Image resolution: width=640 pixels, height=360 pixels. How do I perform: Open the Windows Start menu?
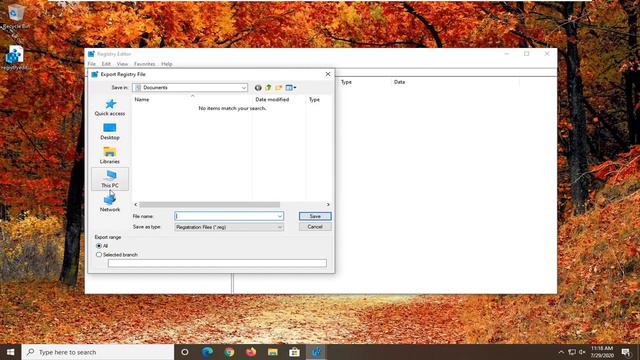[11, 352]
